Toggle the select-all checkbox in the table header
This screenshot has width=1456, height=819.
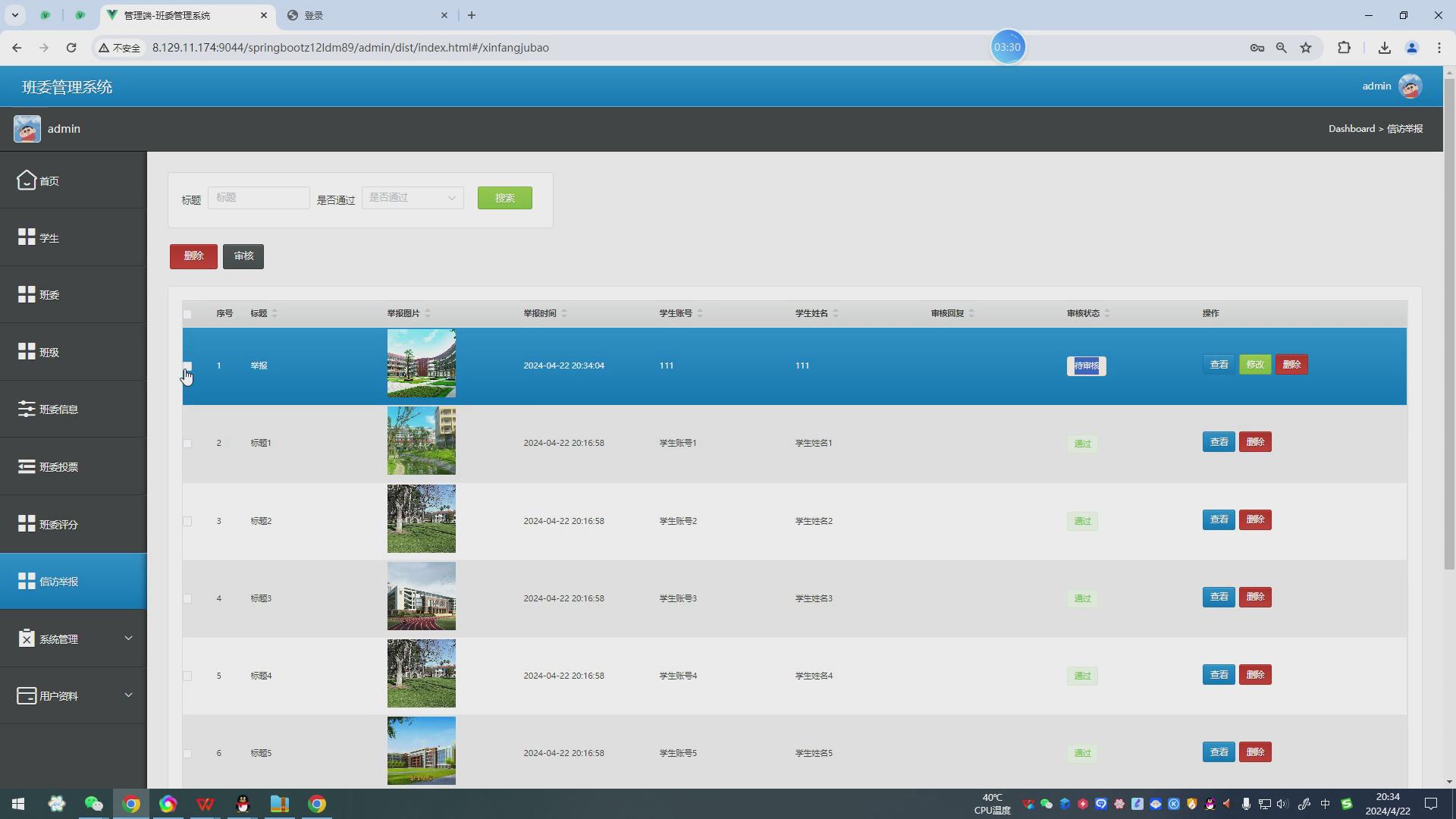click(187, 314)
